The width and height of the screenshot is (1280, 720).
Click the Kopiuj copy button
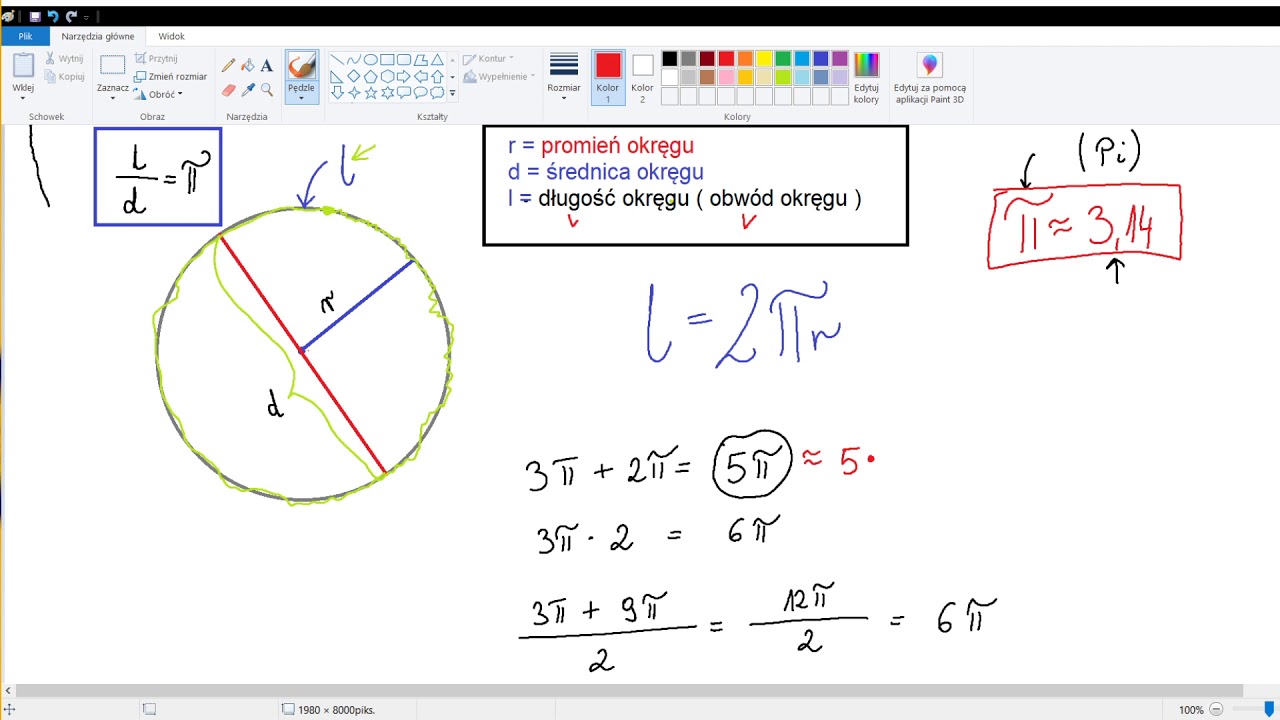point(64,76)
